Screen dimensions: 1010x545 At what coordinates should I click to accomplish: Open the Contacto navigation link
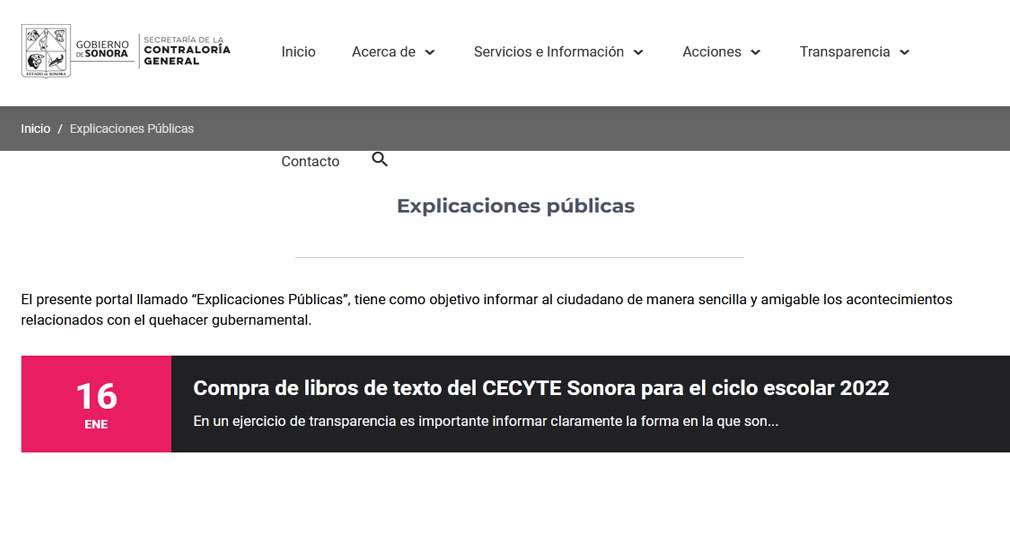coord(310,161)
